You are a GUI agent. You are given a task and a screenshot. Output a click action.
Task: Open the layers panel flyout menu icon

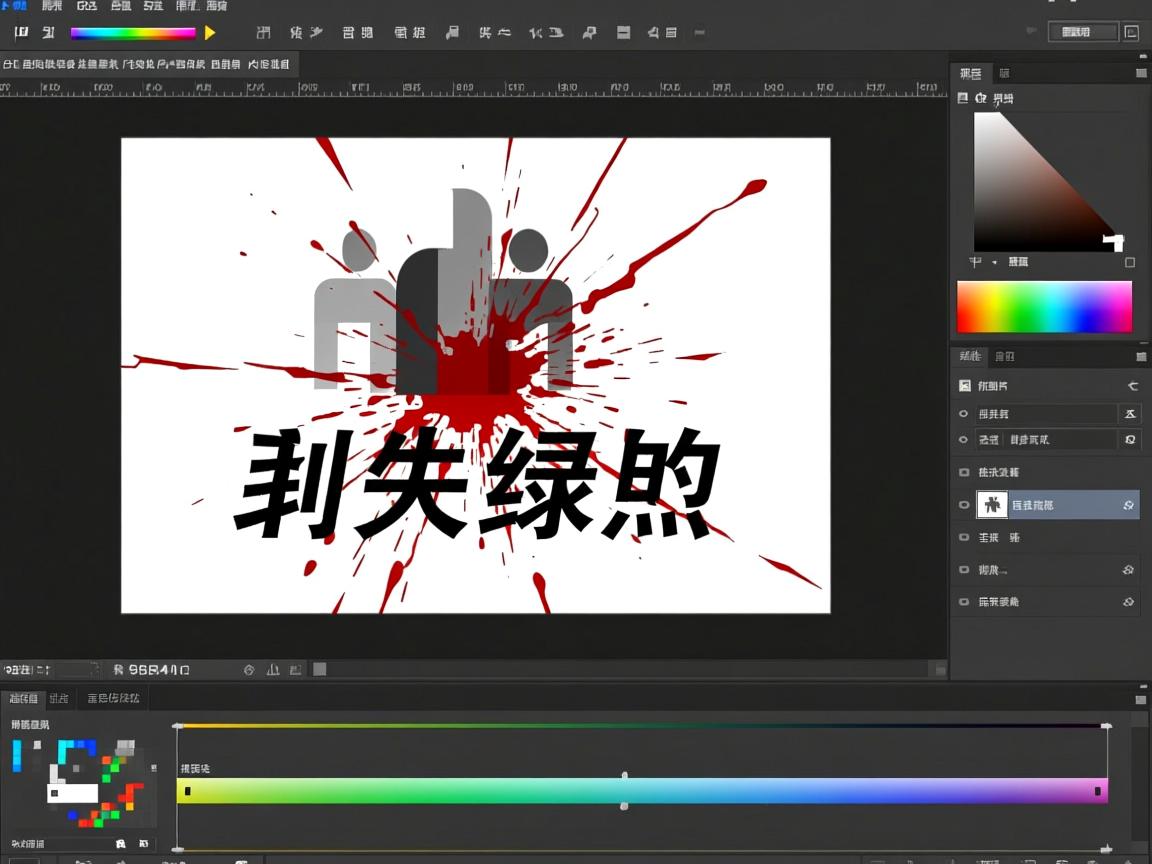click(1141, 356)
